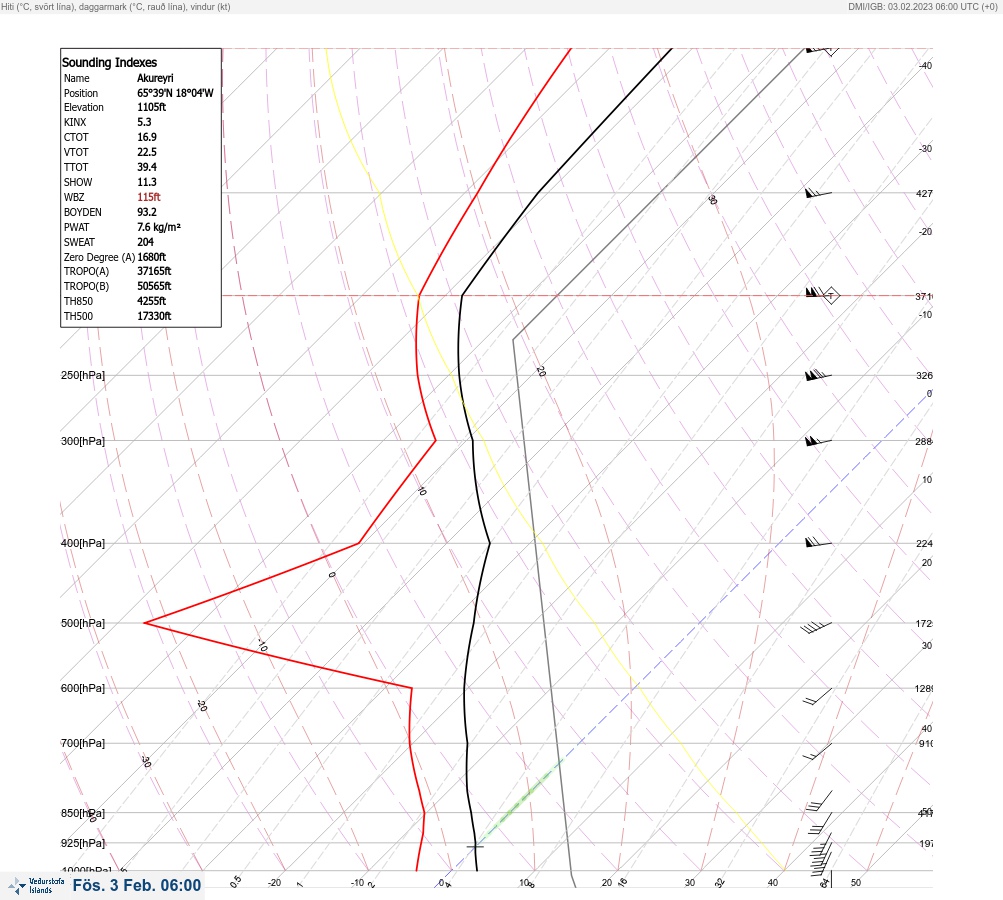Click the 400[hPa] pressure label
Image resolution: width=1003 pixels, height=900 pixels.
click(83, 543)
